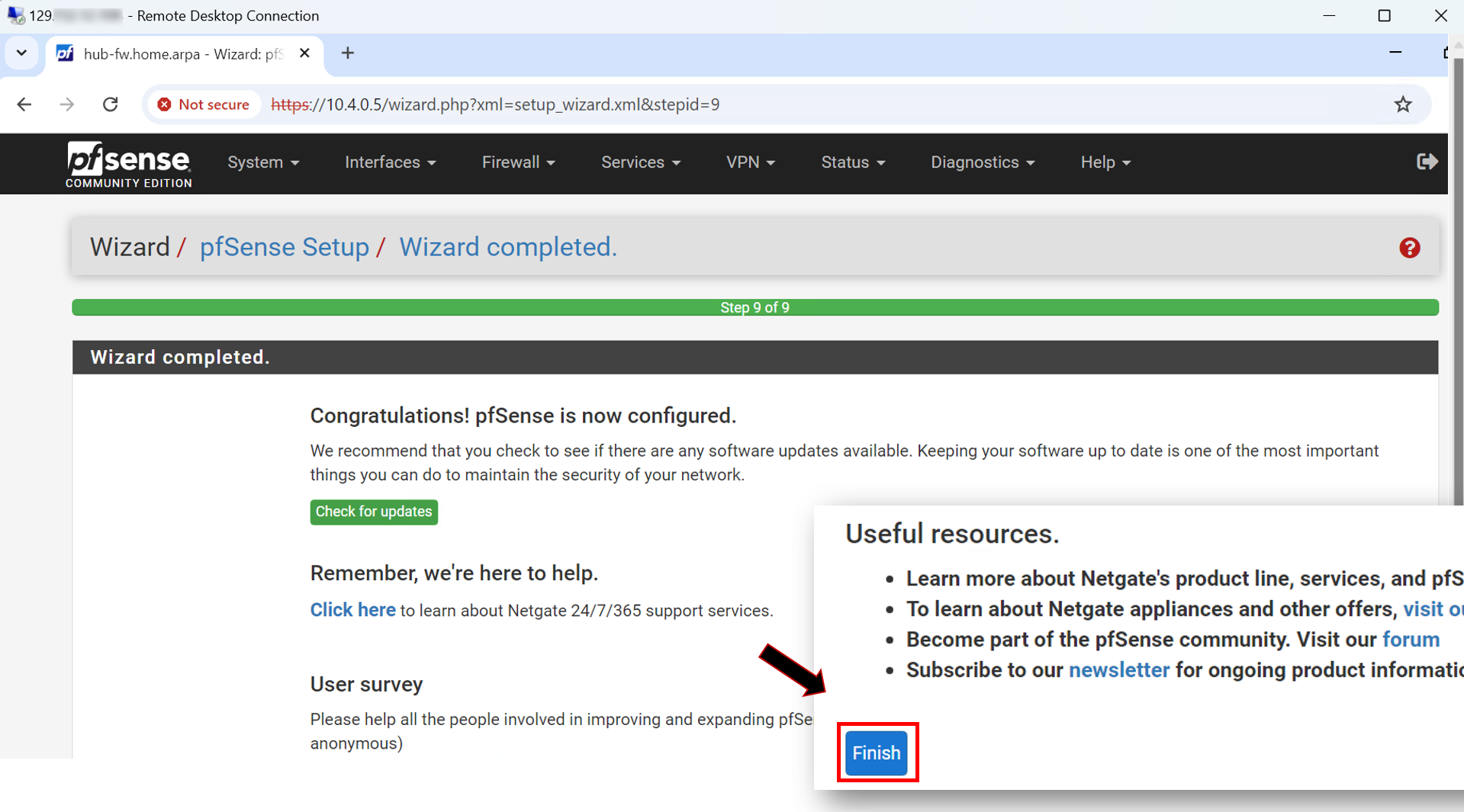Minimize the Remote Desktop Connection window
The height and width of the screenshot is (812, 1464).
click(x=1329, y=15)
